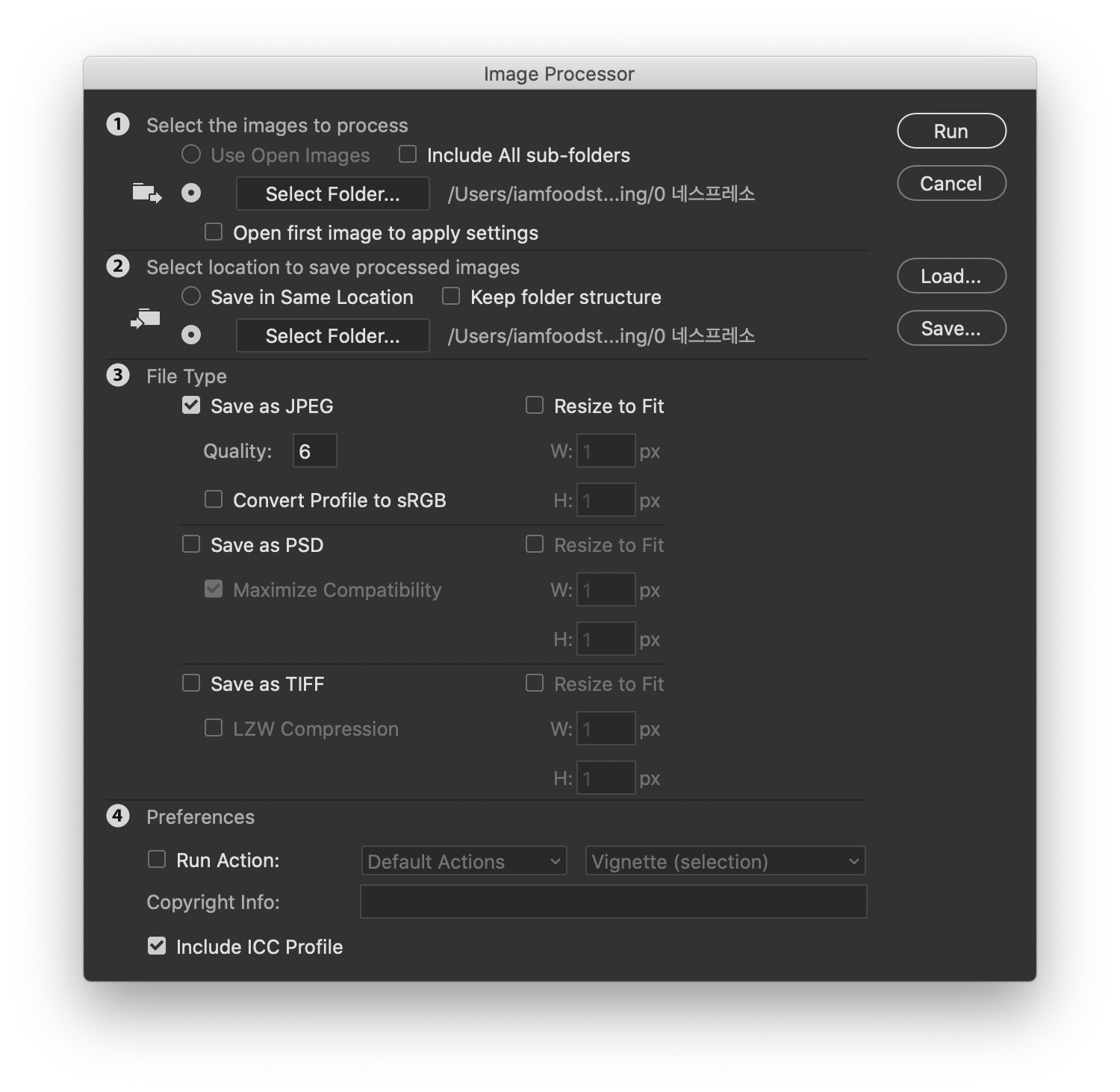The height and width of the screenshot is (1092, 1120).
Task: Toggle Keep folder structure checkbox
Action: pyautogui.click(x=451, y=296)
